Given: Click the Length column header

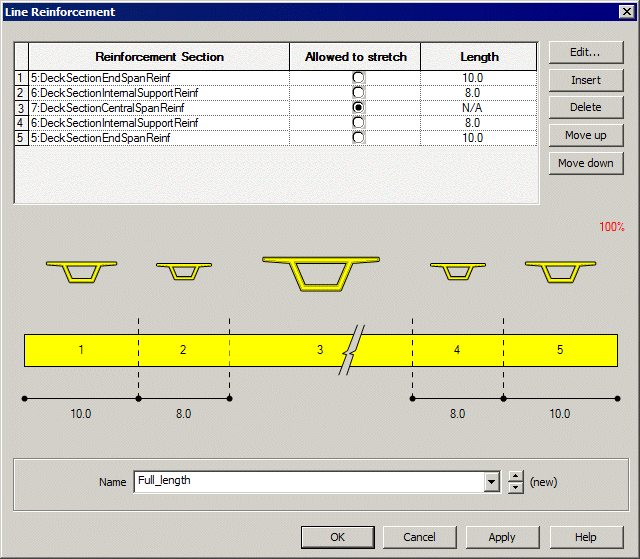Looking at the screenshot, I should [x=479, y=57].
